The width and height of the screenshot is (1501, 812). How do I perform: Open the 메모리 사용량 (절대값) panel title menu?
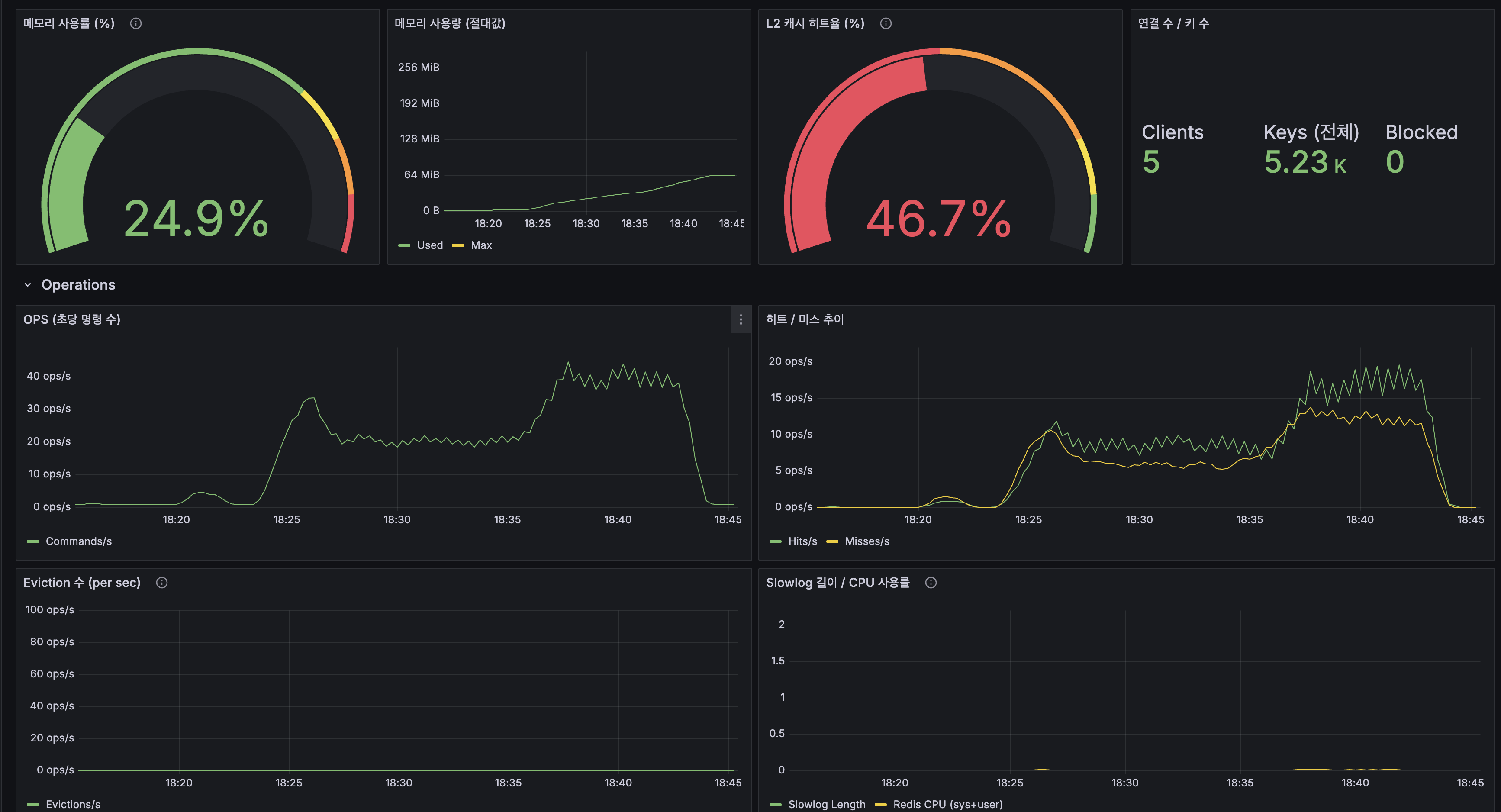[x=450, y=23]
